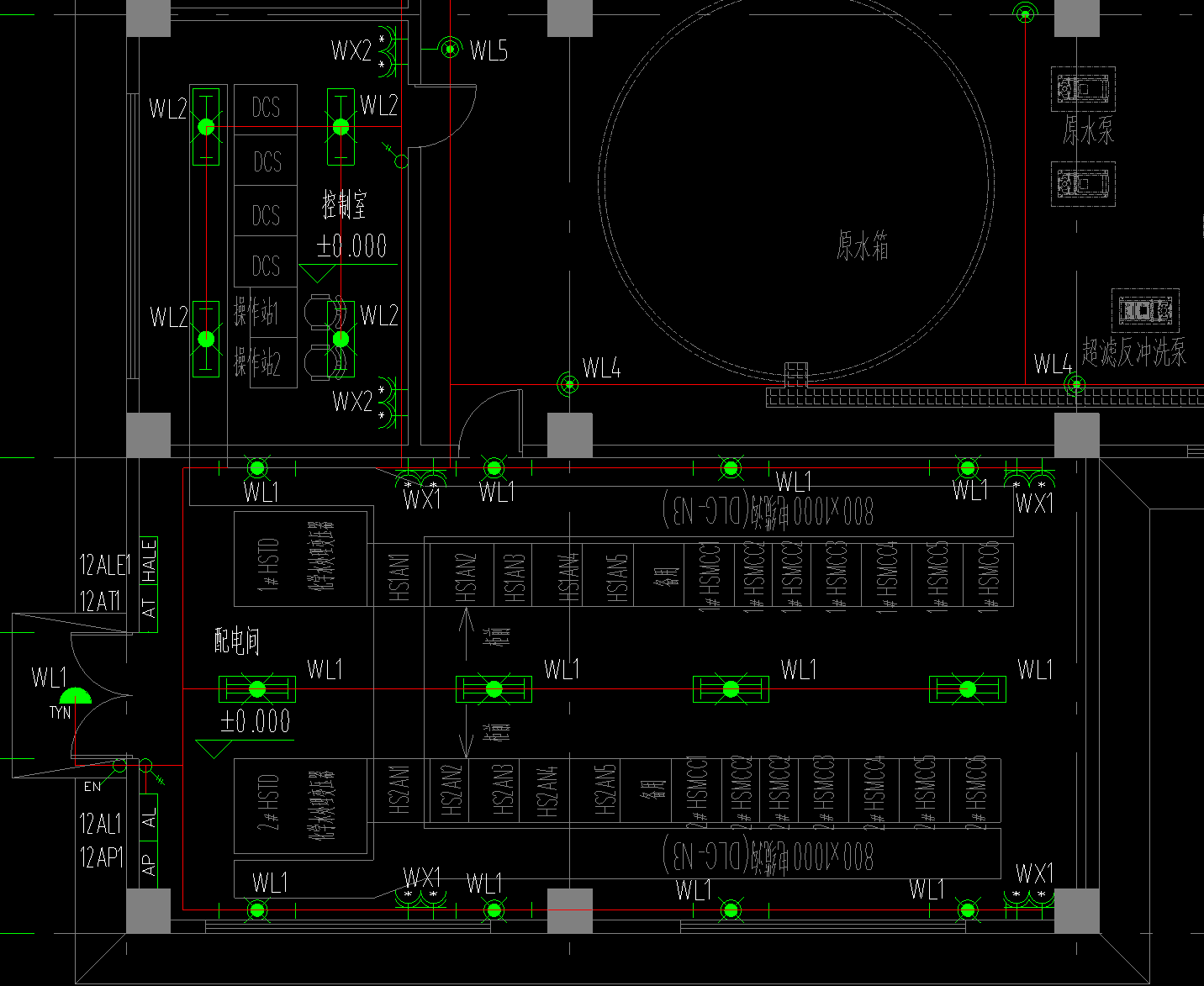Click the HALE panel box
1204x986 pixels.
point(149,561)
